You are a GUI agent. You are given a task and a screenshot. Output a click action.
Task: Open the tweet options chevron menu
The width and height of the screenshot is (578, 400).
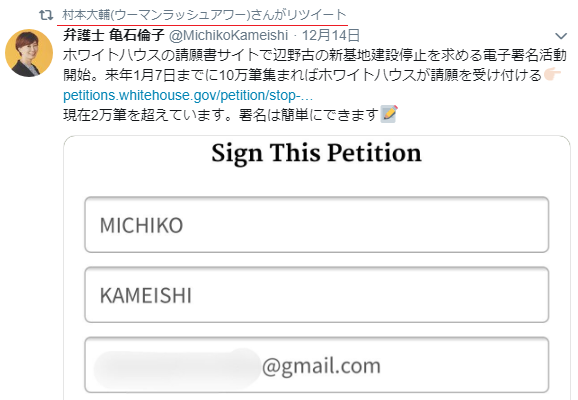click(561, 36)
